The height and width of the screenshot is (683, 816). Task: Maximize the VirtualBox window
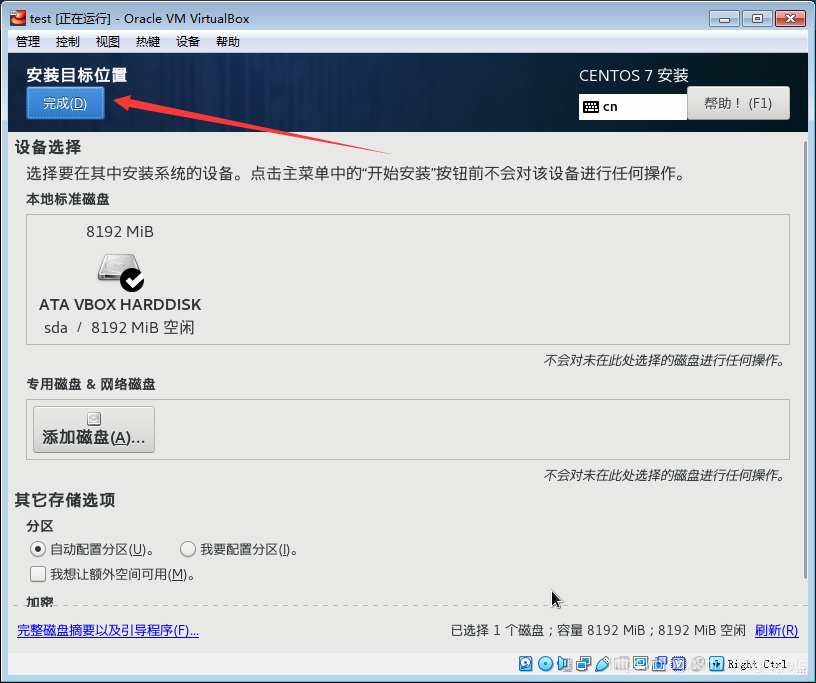(757, 19)
